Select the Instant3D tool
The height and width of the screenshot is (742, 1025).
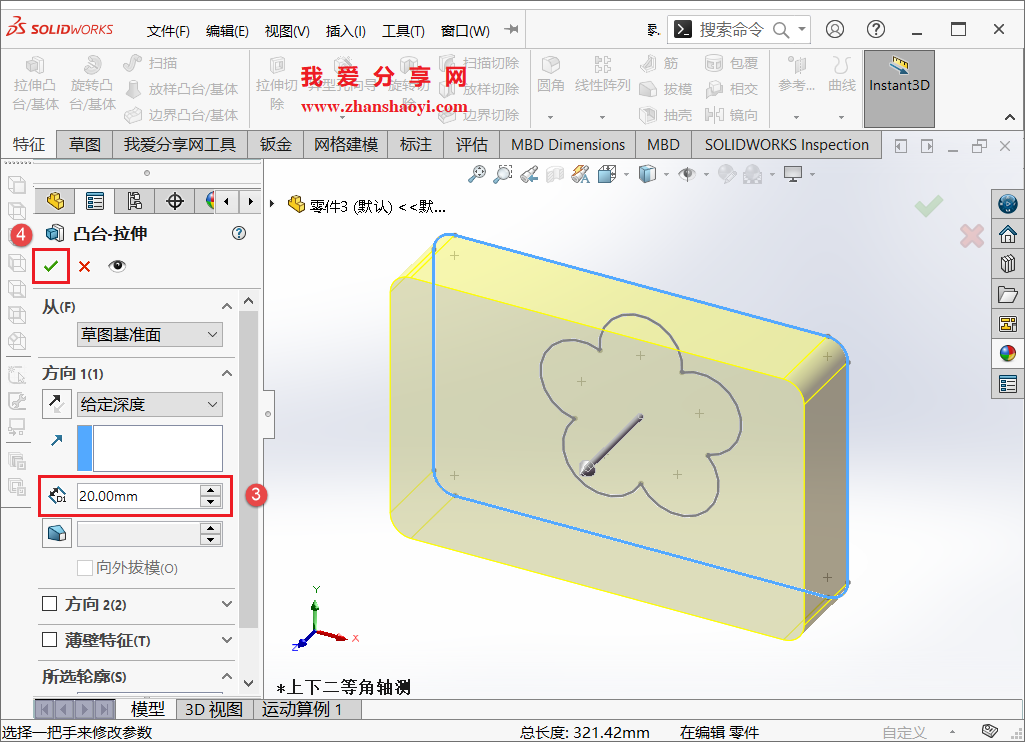[x=898, y=86]
